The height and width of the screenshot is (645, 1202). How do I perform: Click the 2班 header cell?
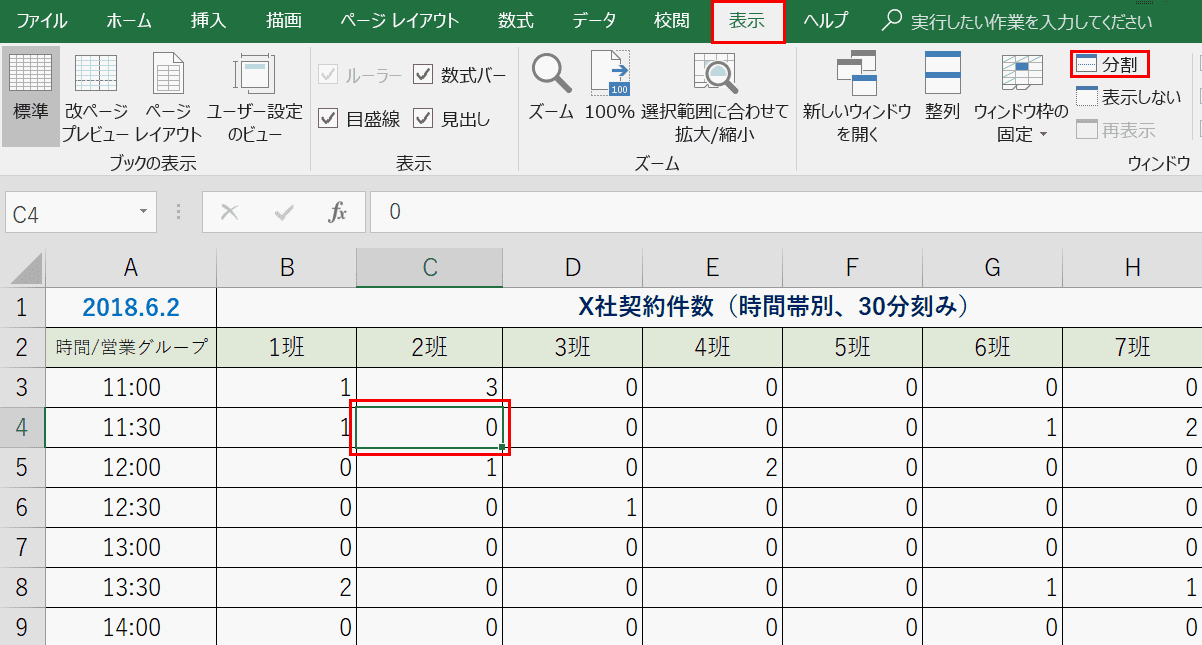pyautogui.click(x=429, y=347)
